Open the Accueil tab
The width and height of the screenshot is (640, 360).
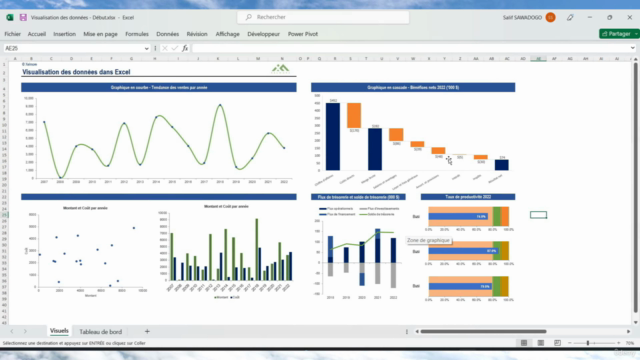click(37, 34)
